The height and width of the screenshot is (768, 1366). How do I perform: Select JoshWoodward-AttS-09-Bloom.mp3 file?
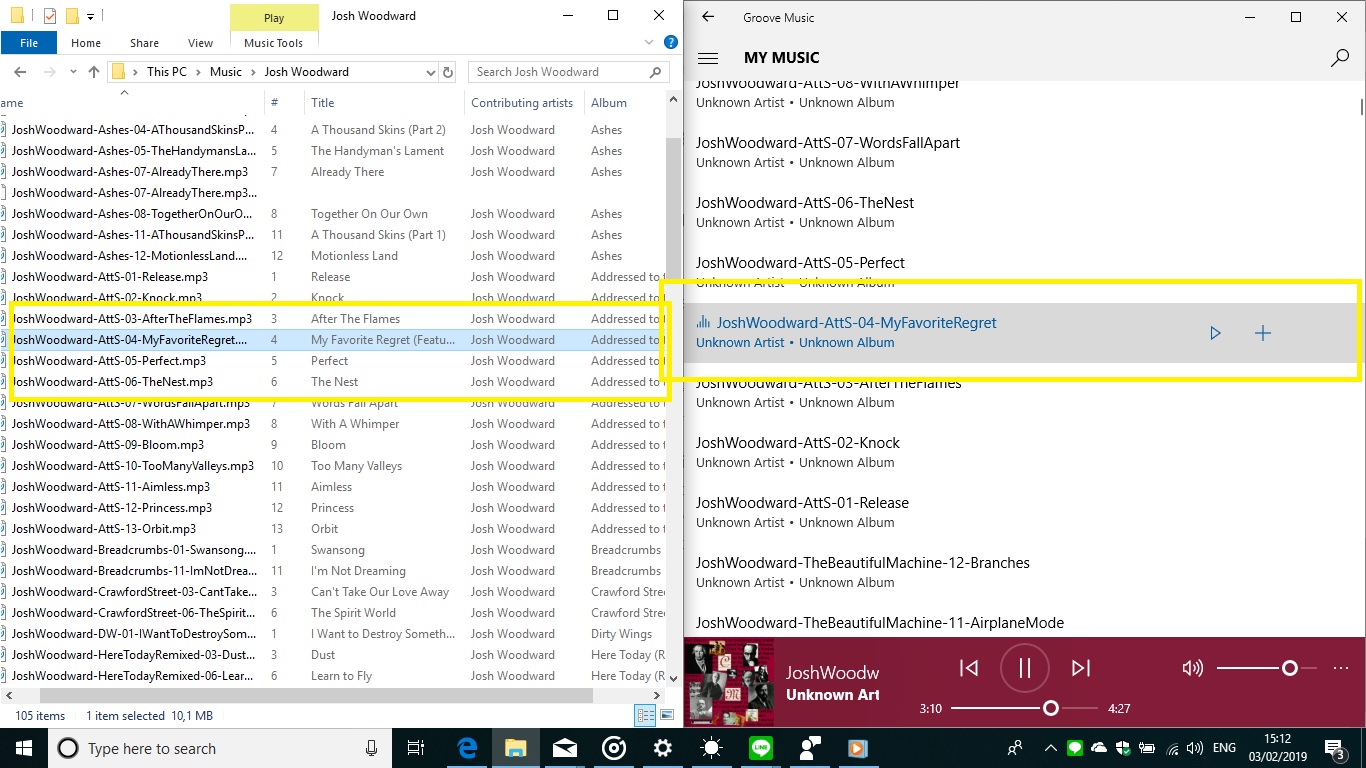click(x=107, y=445)
